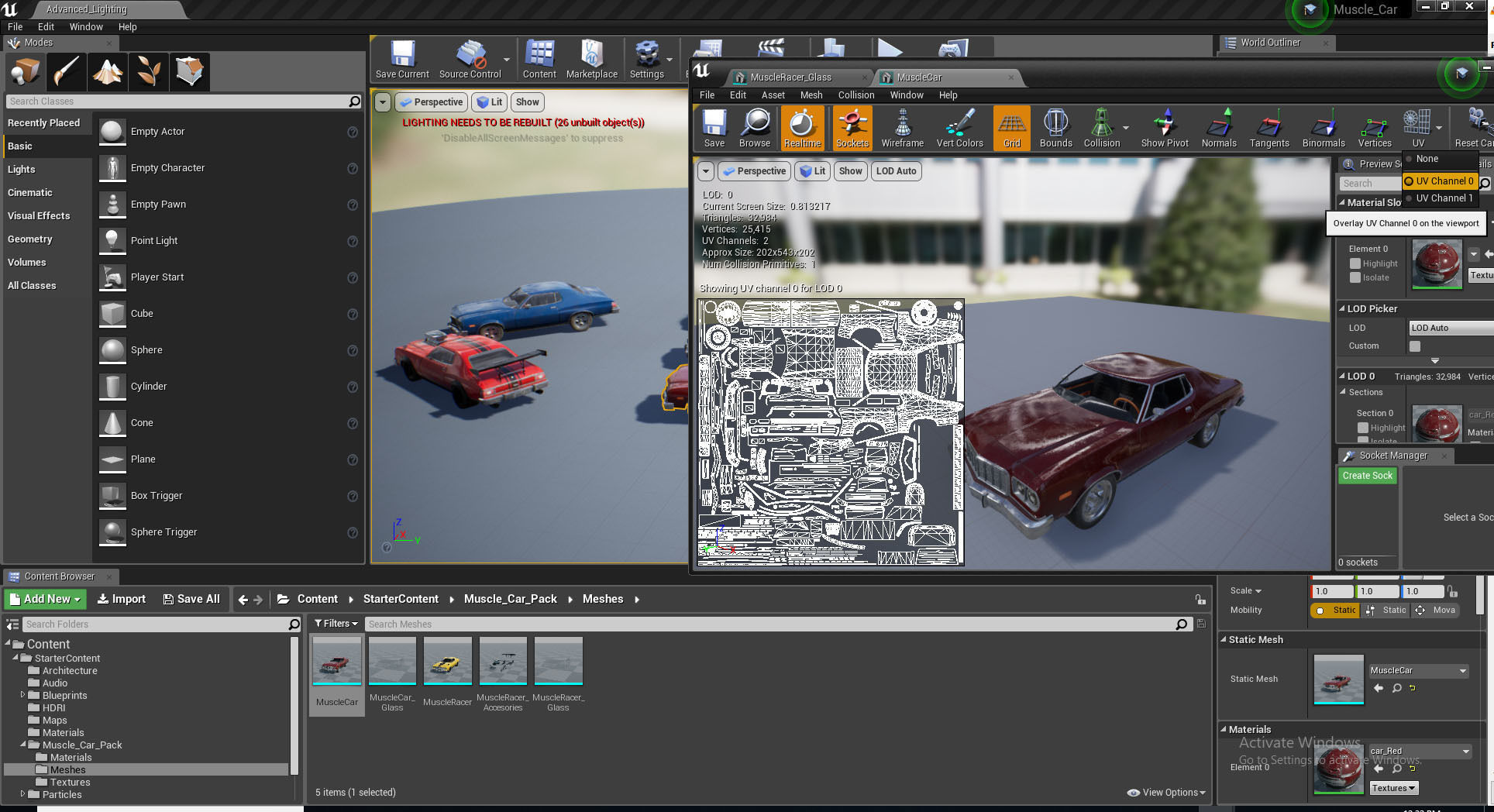Select Geometry Editing mode icon
The image size is (1494, 812).
tap(190, 72)
